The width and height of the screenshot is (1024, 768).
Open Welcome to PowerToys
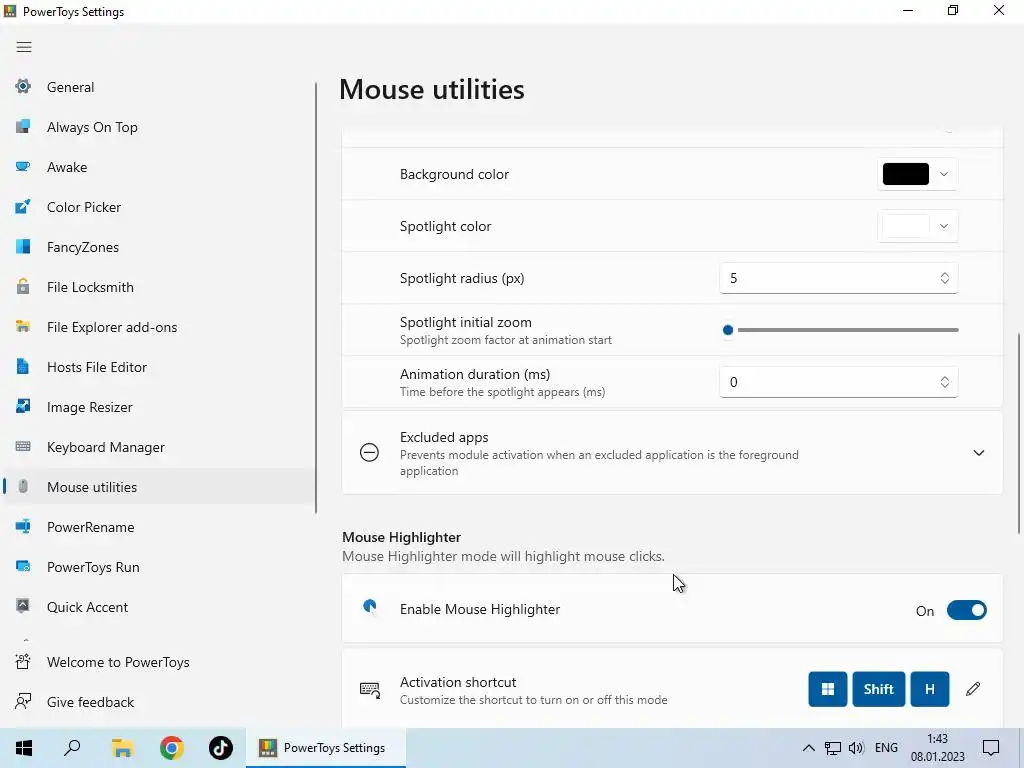(160, 662)
